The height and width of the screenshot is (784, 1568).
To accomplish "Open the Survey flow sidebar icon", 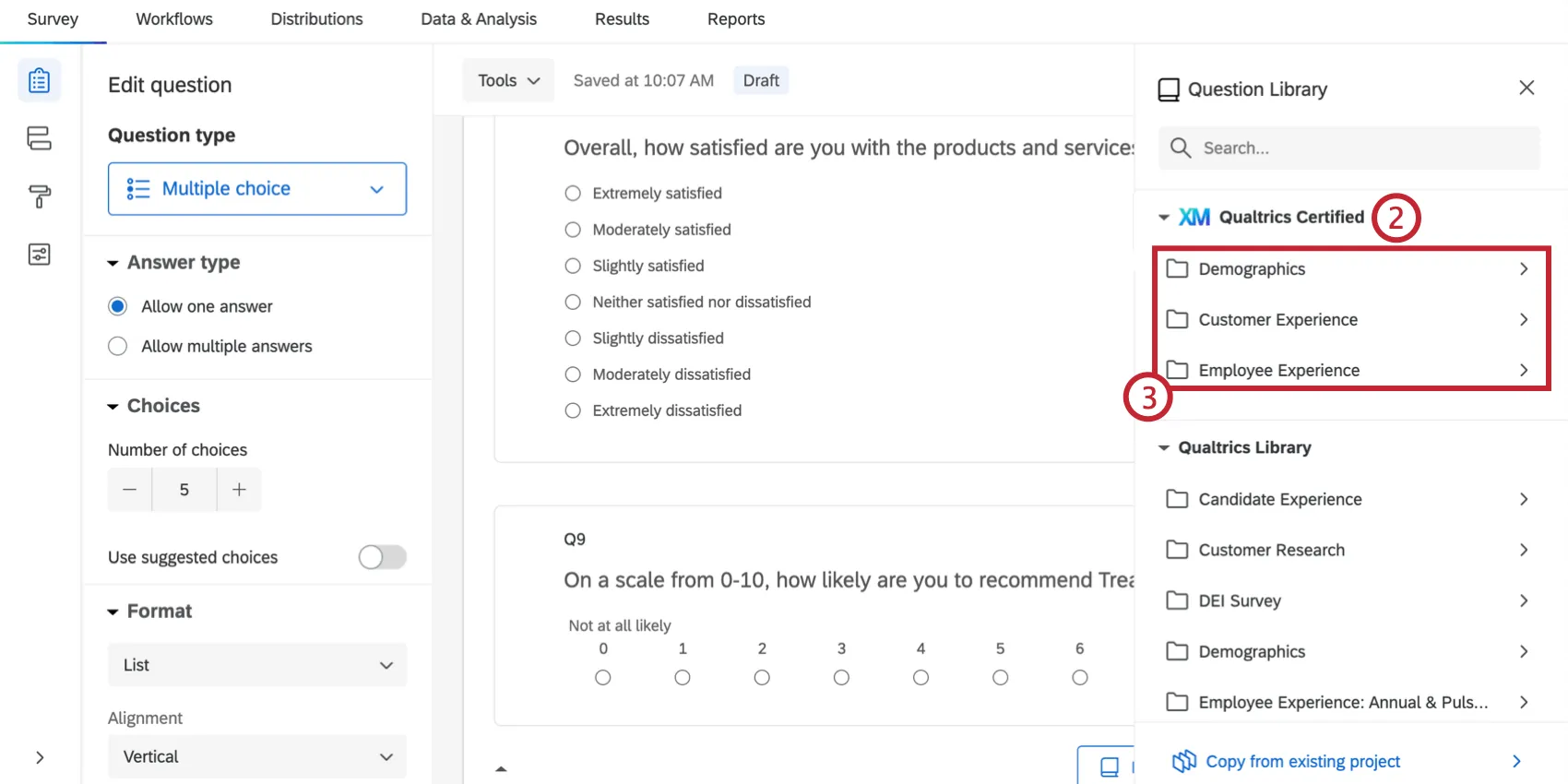I will pos(39,138).
